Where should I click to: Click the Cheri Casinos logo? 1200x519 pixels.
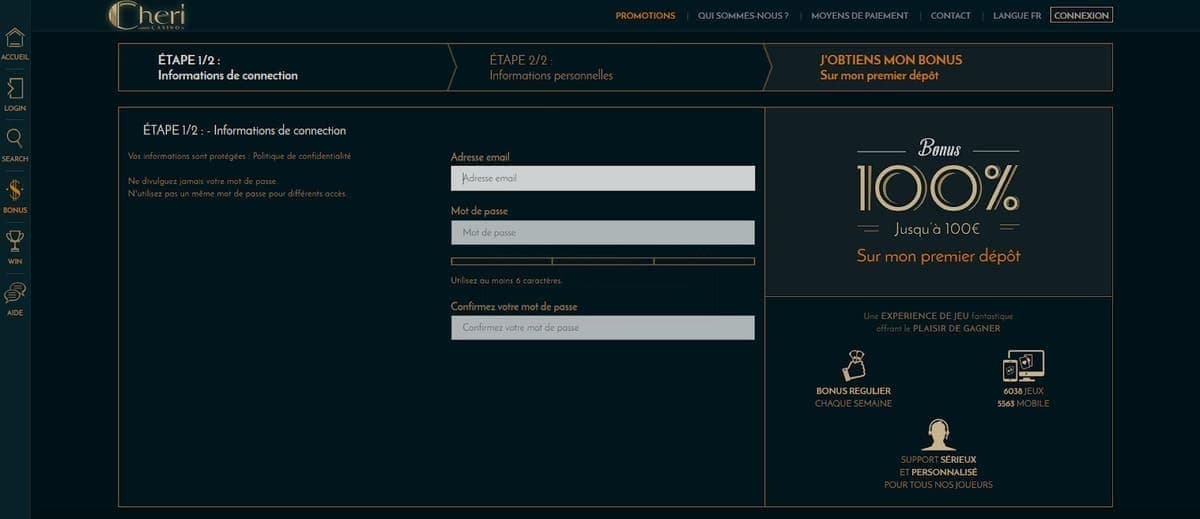(x=147, y=15)
